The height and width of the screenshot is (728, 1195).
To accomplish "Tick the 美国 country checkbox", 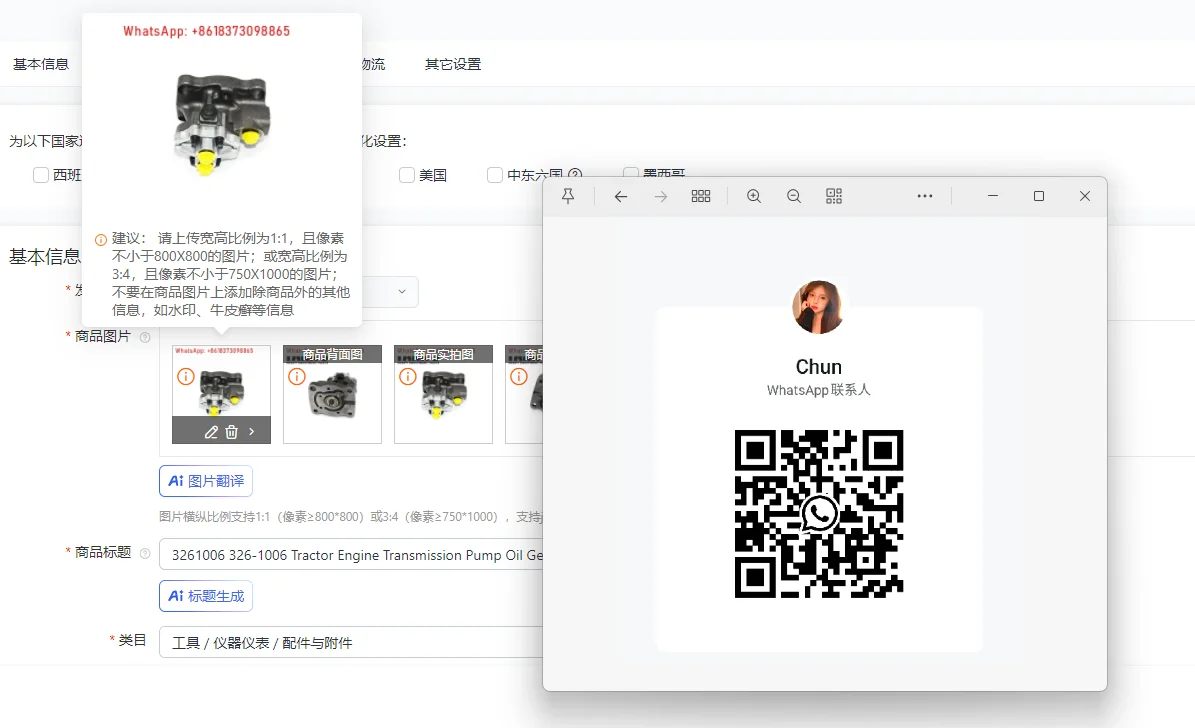I will pyautogui.click(x=407, y=175).
